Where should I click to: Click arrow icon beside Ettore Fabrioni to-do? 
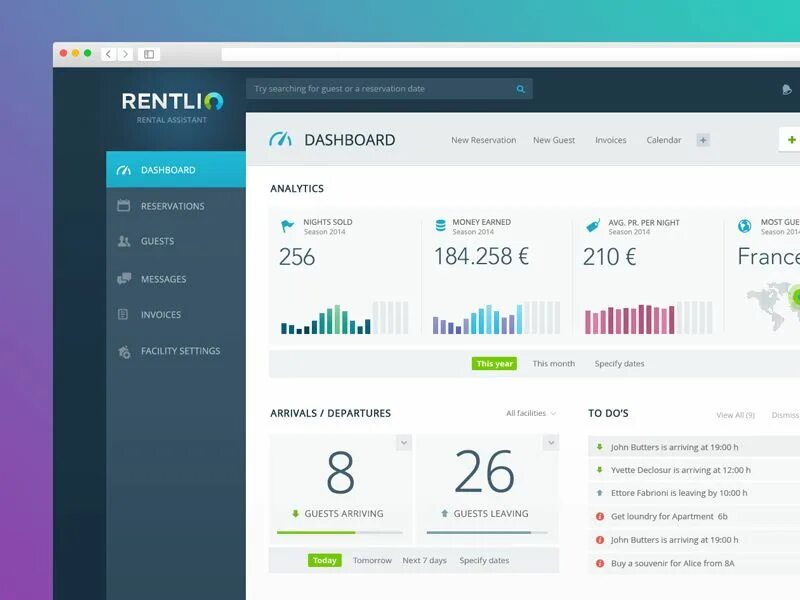coord(599,493)
